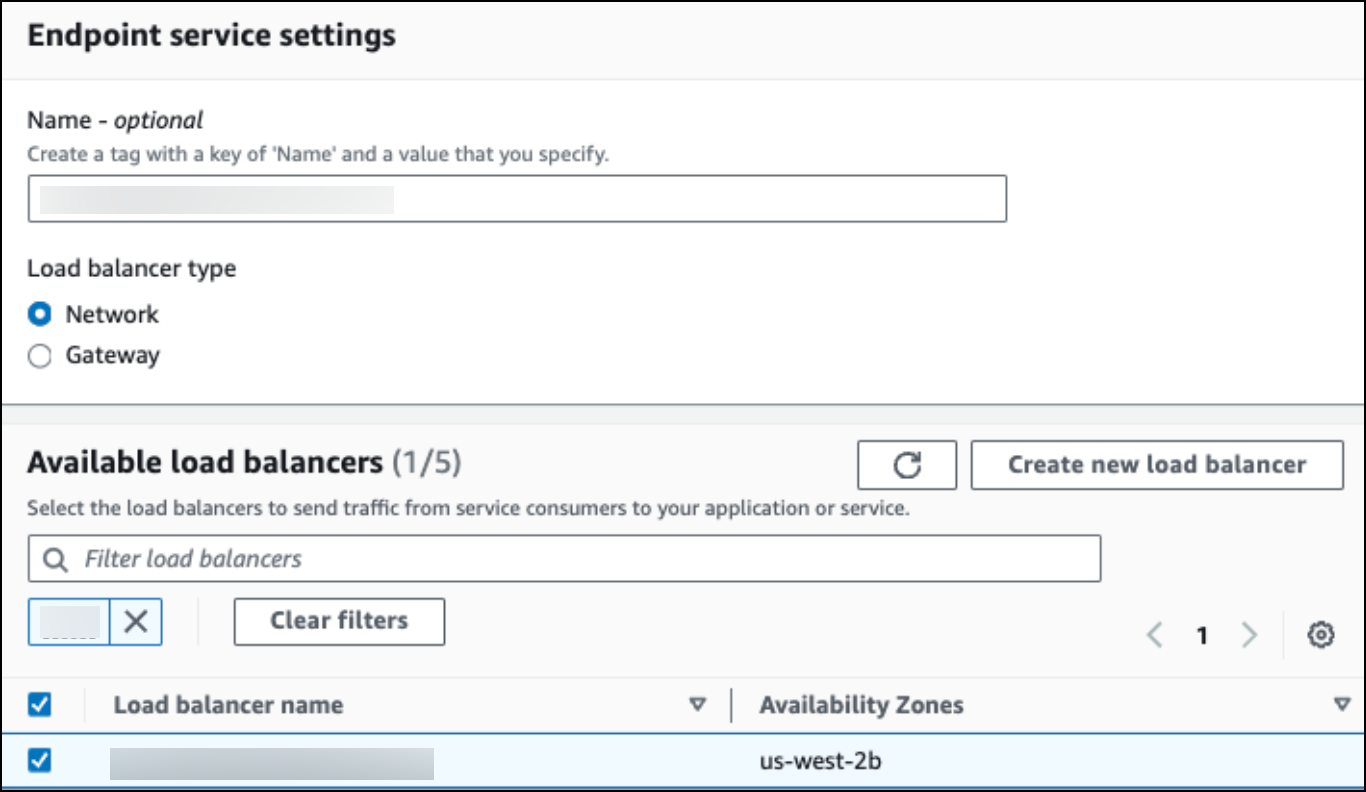Toggle the select-all checkbox in the table header

point(40,705)
